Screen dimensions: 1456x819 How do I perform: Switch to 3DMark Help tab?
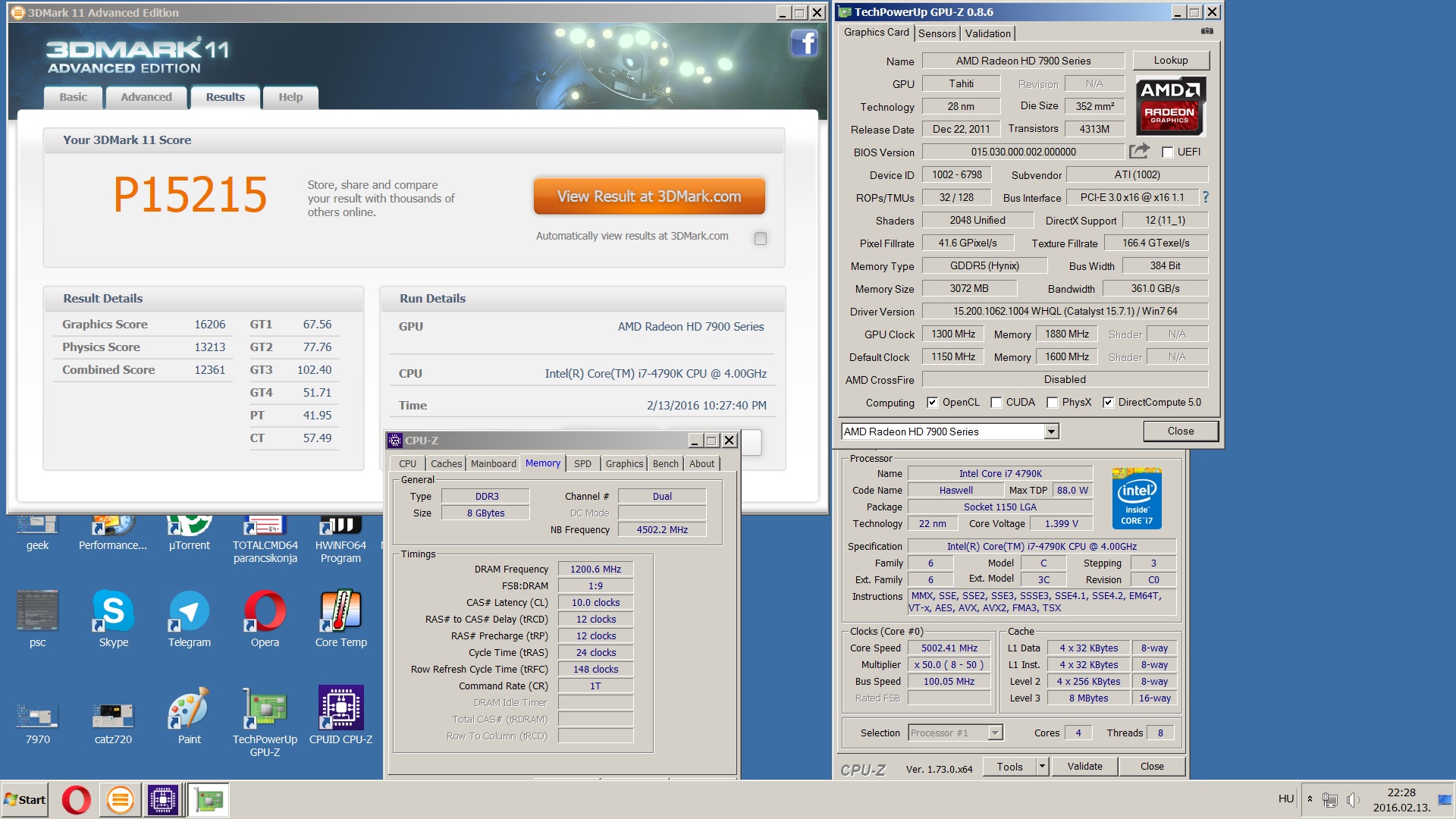click(290, 96)
